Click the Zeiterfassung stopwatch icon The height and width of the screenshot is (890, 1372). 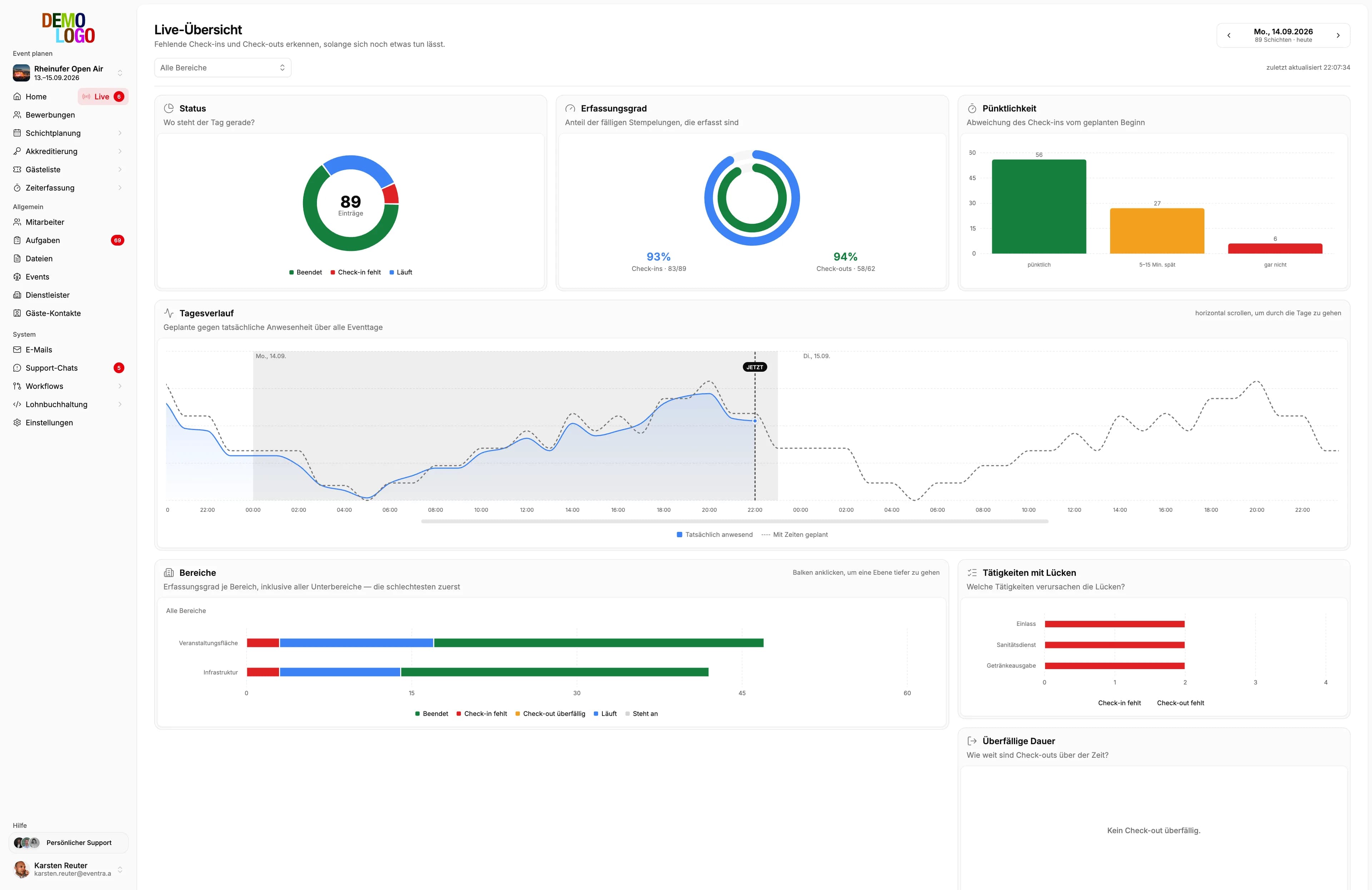pyautogui.click(x=17, y=187)
